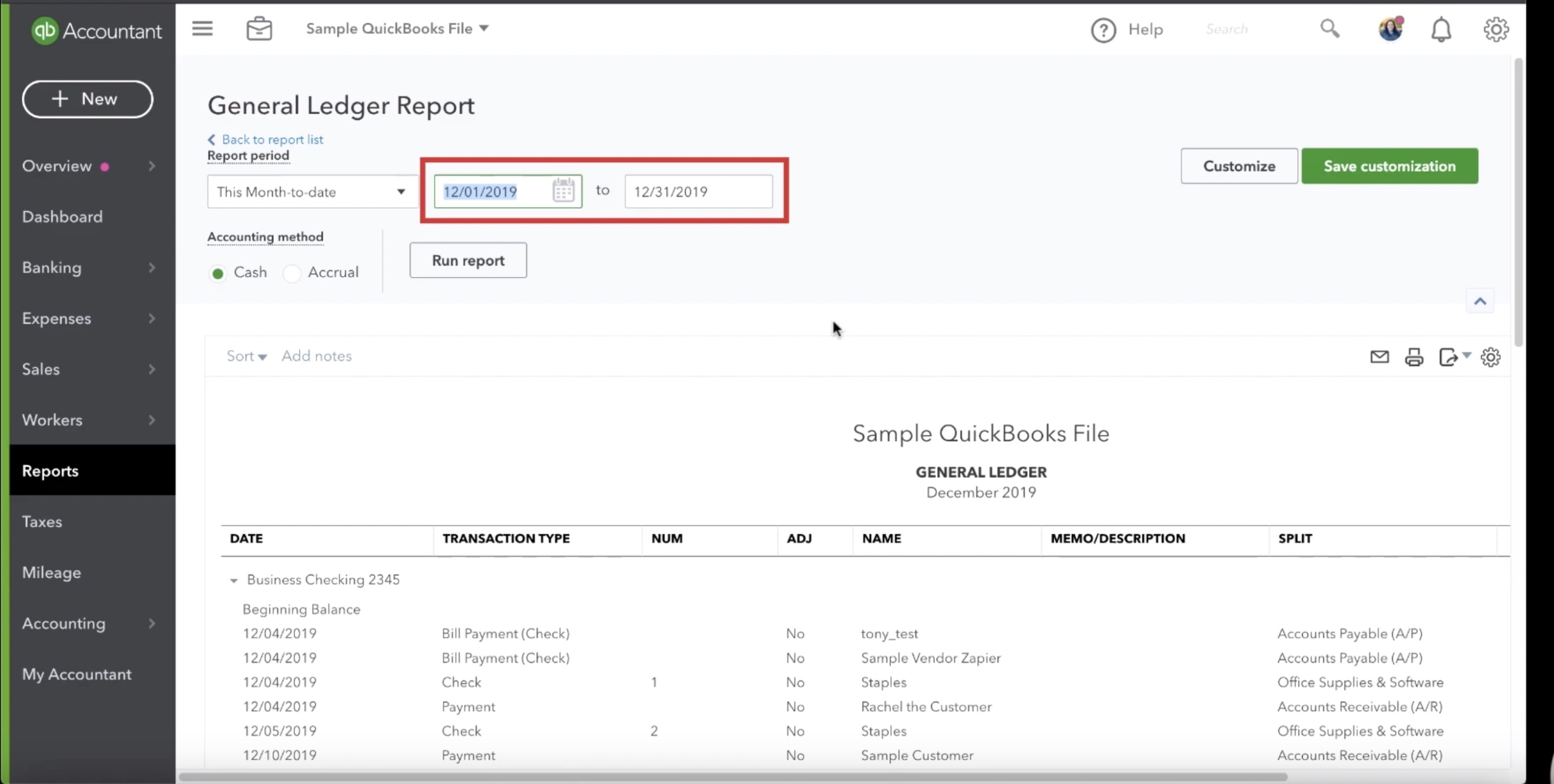
Task: Toggle the hamburger navigation menu
Action: 202,29
